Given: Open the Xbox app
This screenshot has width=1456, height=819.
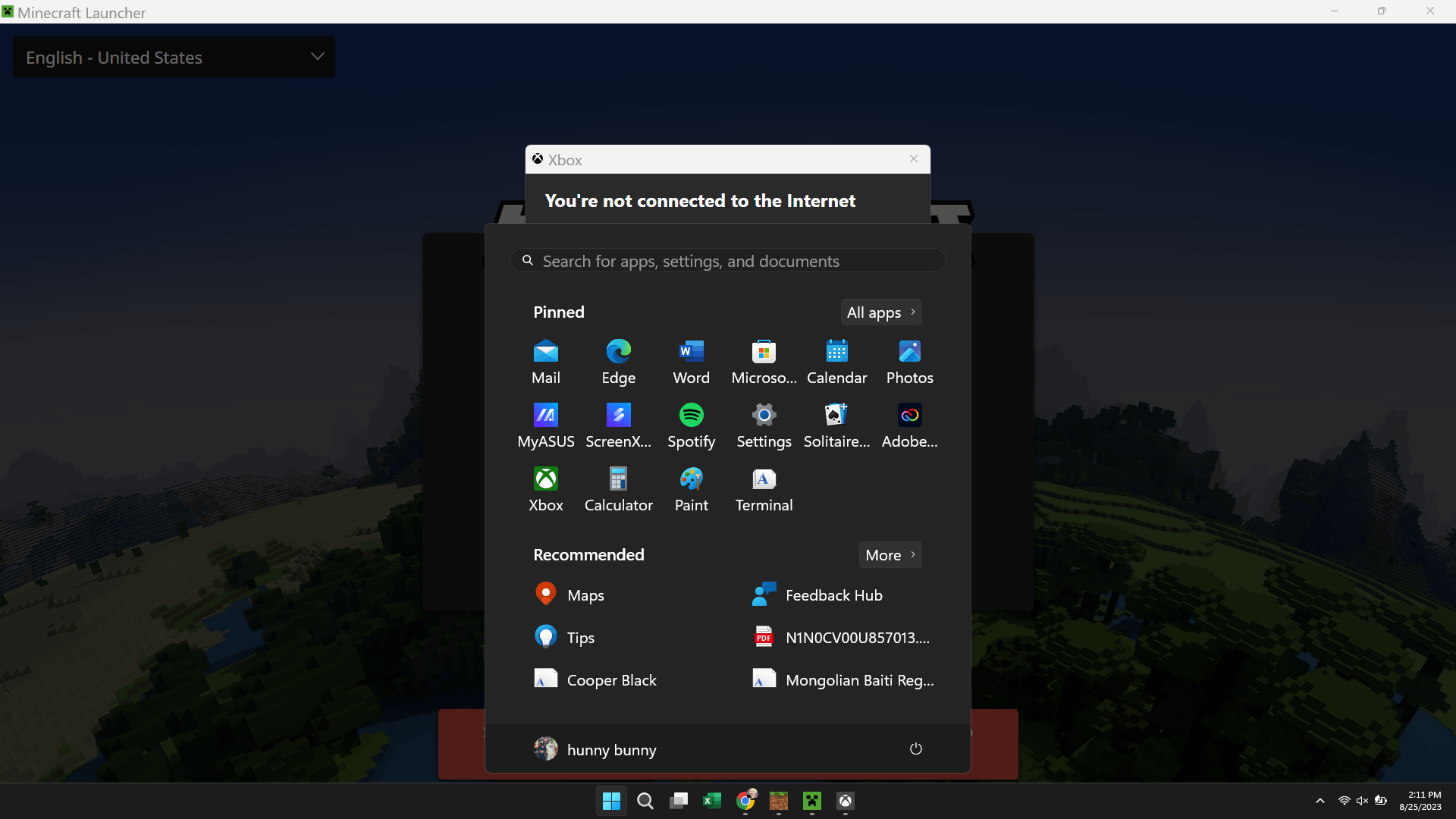Looking at the screenshot, I should [x=545, y=478].
